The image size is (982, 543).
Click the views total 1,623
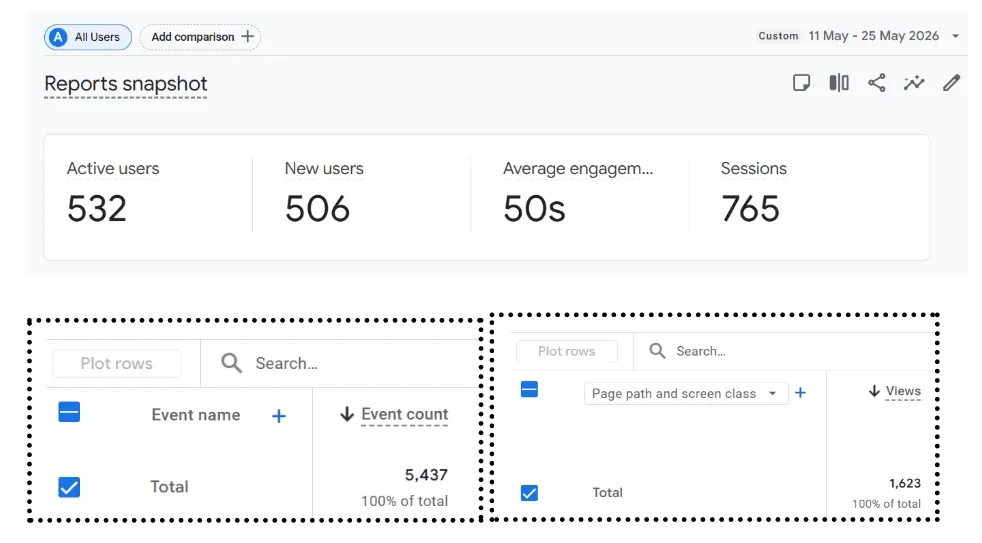point(905,484)
